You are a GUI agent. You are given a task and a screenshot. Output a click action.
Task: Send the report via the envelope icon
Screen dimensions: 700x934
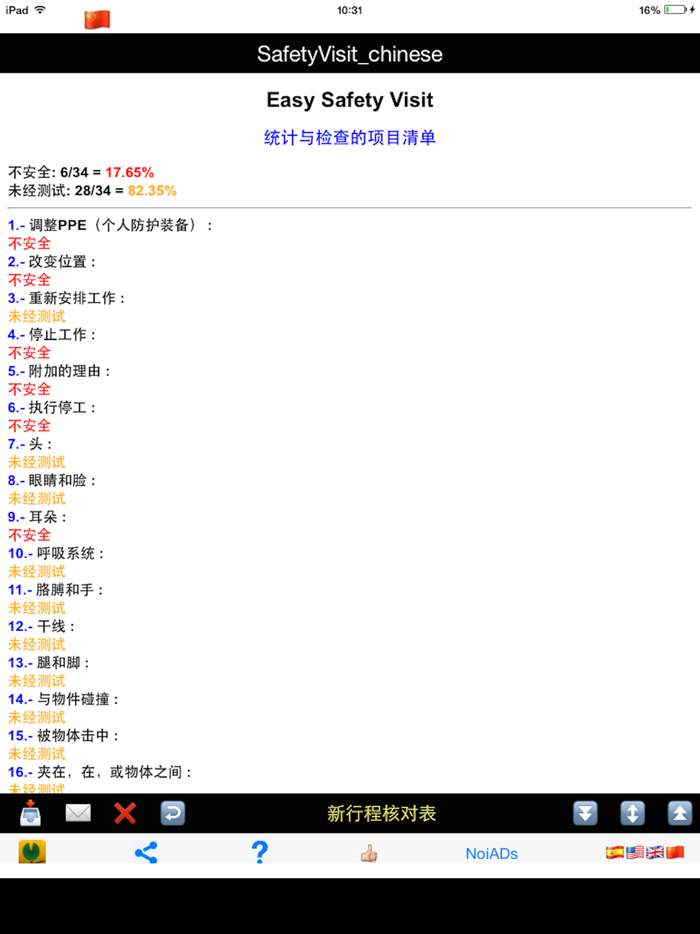pos(77,813)
